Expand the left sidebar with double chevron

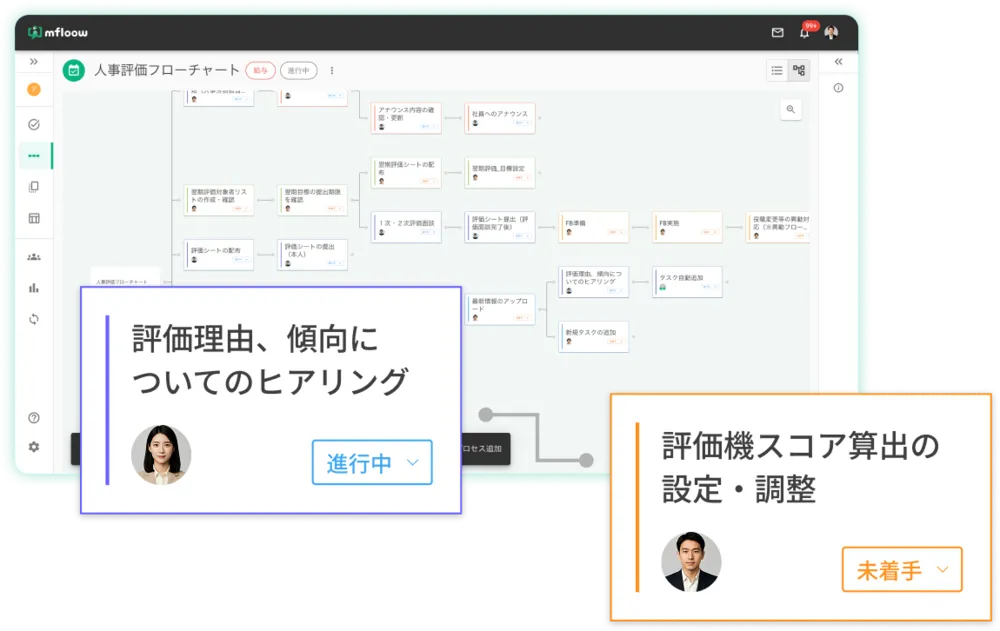[34, 62]
